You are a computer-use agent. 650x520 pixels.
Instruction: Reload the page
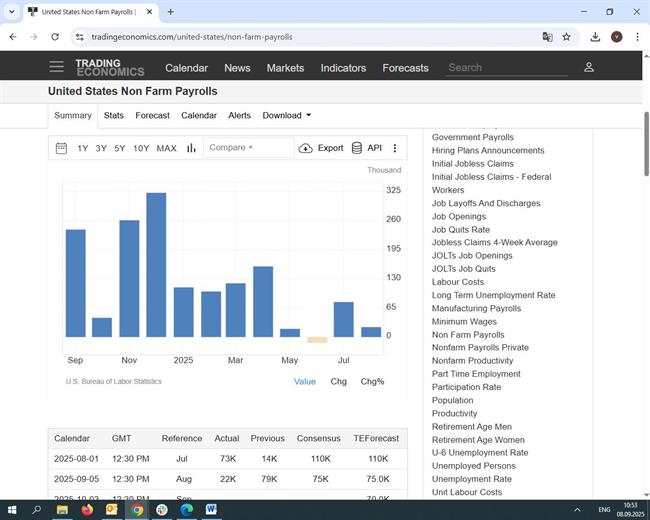pos(55,37)
